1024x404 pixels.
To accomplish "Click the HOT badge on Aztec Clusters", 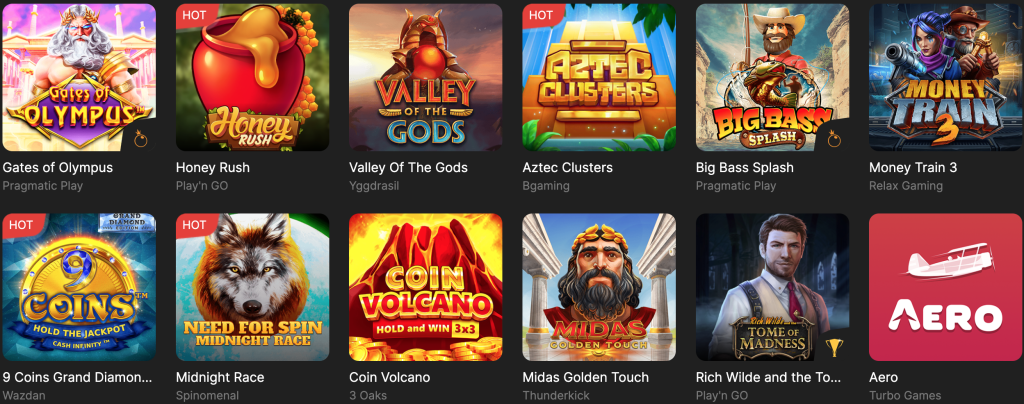I will (541, 16).
